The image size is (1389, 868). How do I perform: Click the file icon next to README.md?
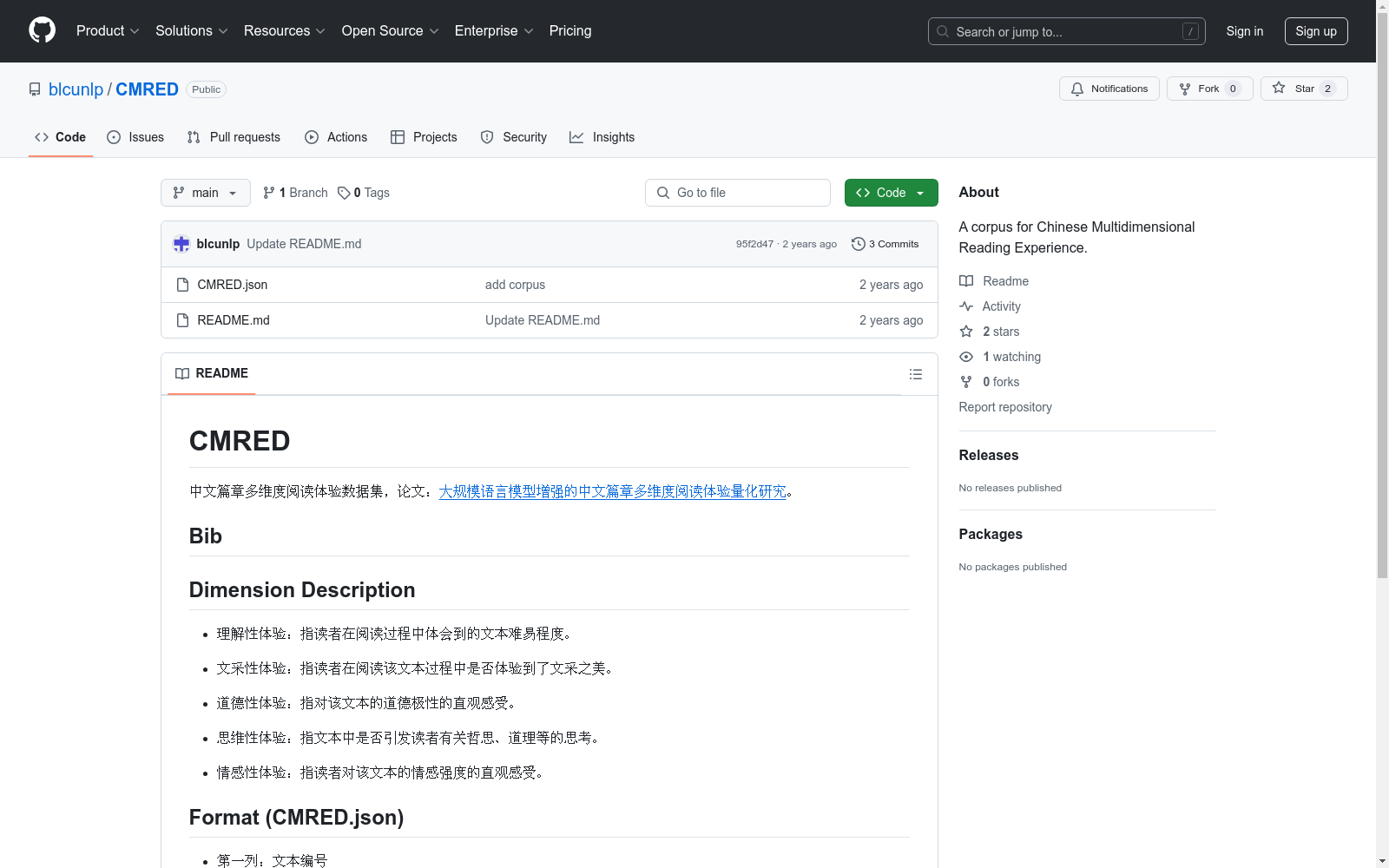(x=182, y=320)
